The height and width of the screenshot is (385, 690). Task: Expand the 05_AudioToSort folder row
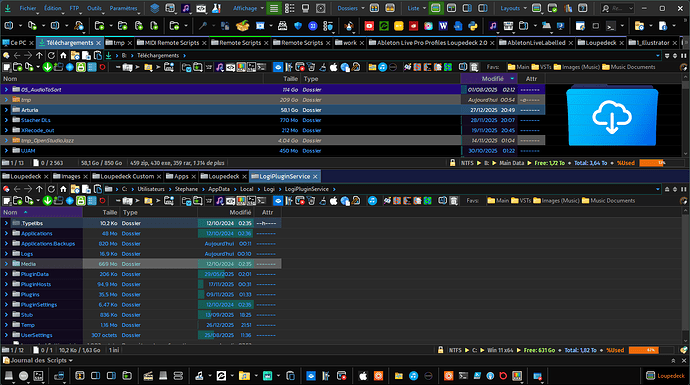[6, 90]
